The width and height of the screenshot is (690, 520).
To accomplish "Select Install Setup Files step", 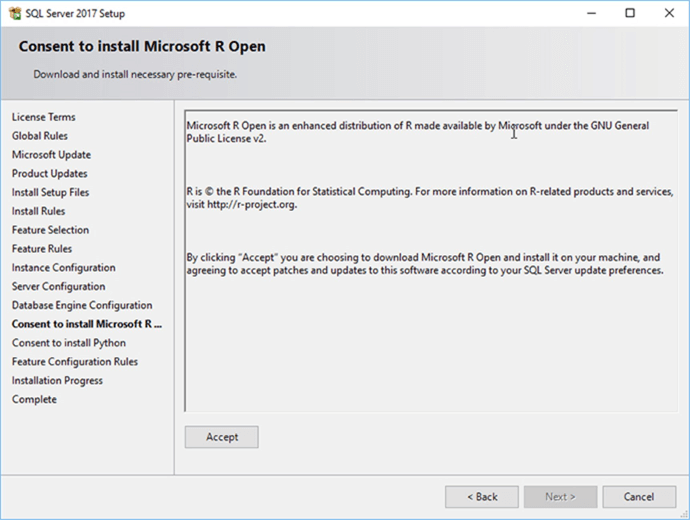I will [x=50, y=193].
